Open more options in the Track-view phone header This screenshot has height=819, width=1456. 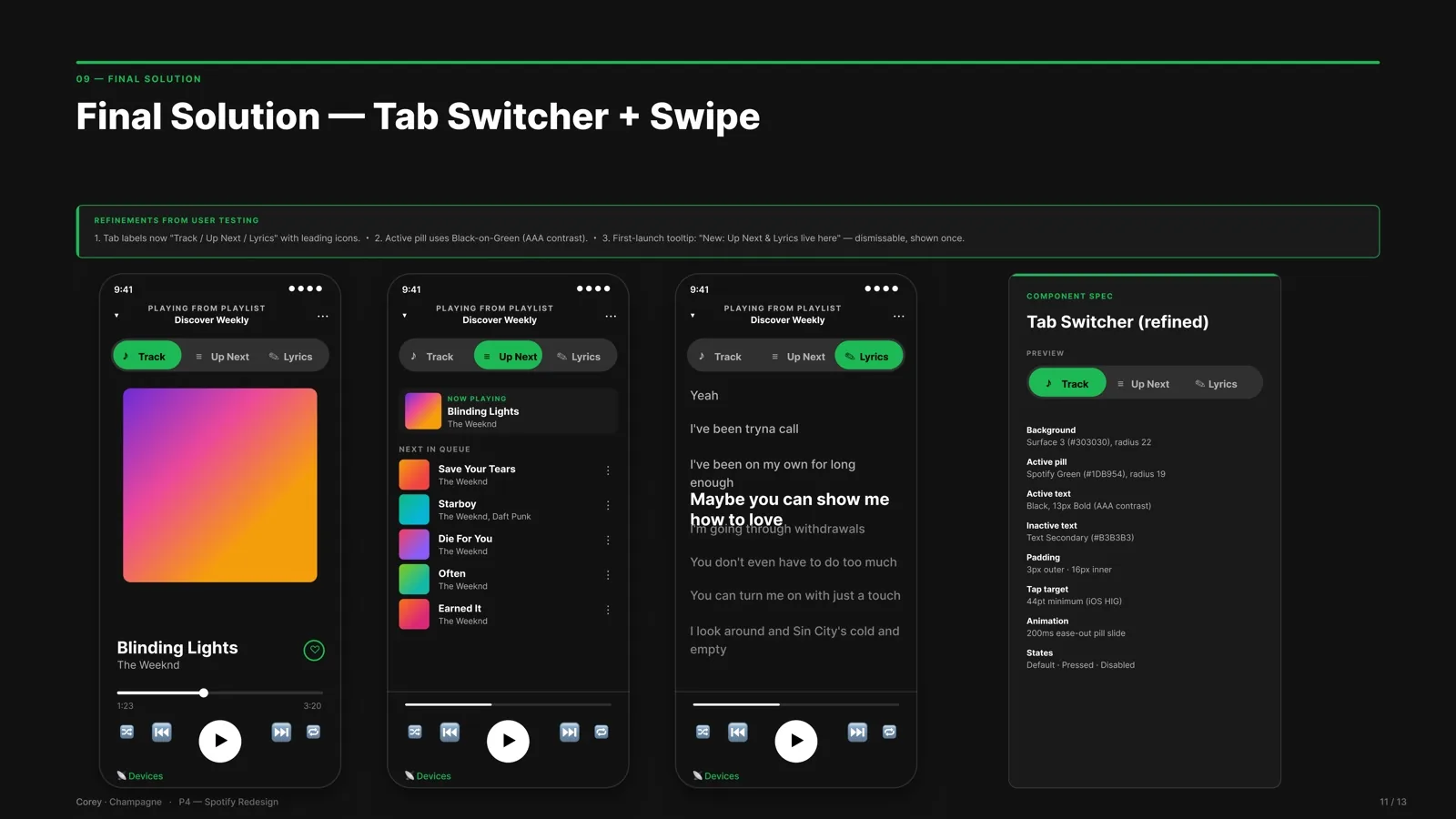point(322,316)
